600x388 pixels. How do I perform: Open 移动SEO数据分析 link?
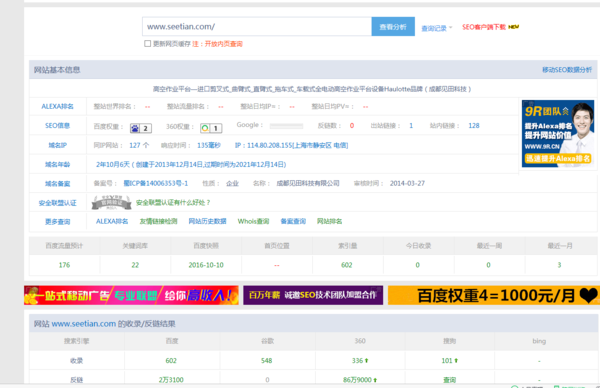567,70
